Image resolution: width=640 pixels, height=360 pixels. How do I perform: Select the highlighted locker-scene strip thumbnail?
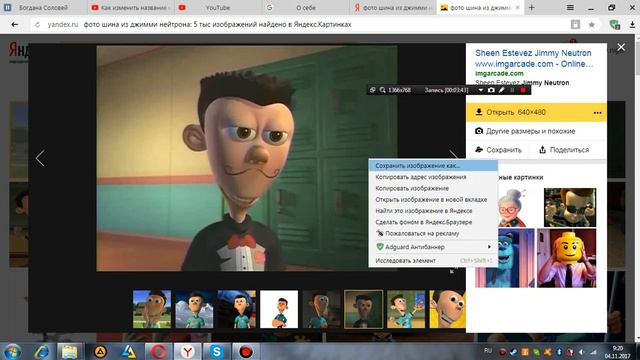pyautogui.click(x=364, y=309)
